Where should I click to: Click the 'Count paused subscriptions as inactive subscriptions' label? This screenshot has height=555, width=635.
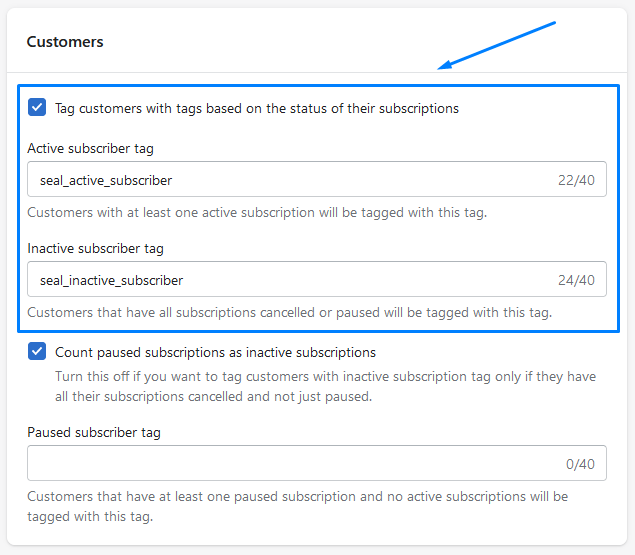(x=215, y=352)
